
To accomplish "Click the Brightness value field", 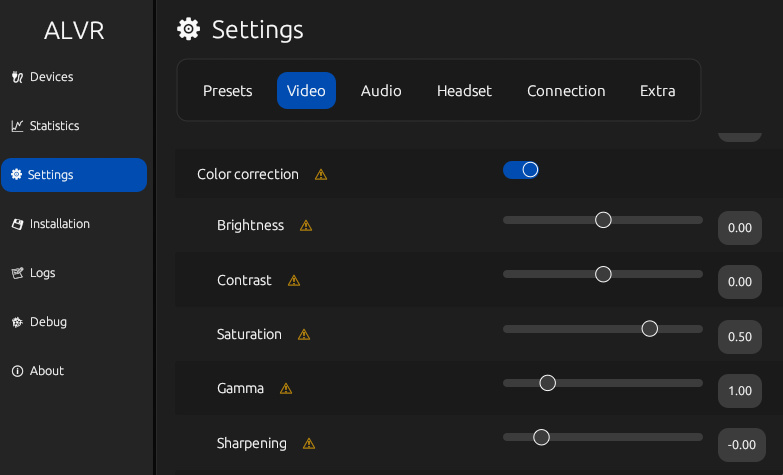I will point(740,228).
